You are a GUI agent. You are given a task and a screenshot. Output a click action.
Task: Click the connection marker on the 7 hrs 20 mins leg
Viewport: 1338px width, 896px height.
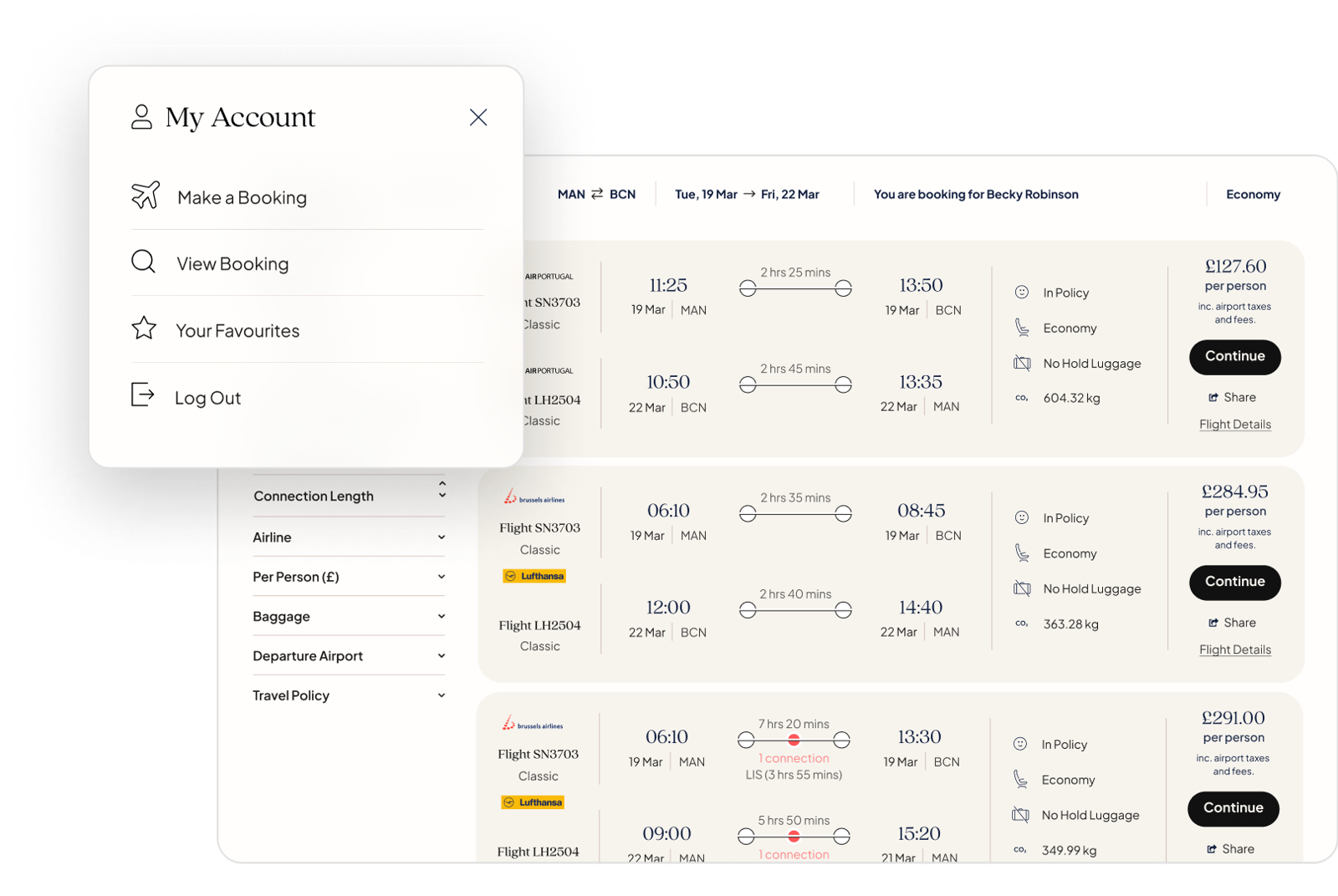pyautogui.click(x=794, y=739)
